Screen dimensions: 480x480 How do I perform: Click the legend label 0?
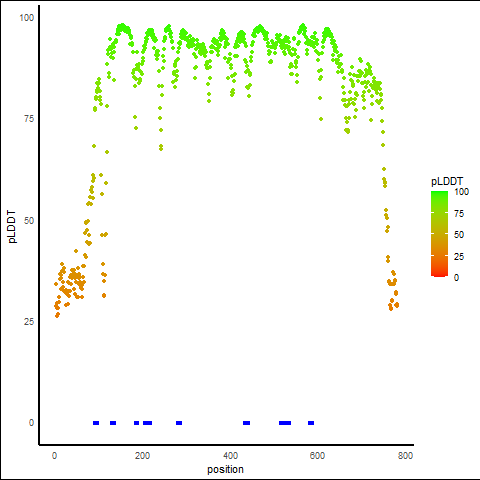point(456,278)
